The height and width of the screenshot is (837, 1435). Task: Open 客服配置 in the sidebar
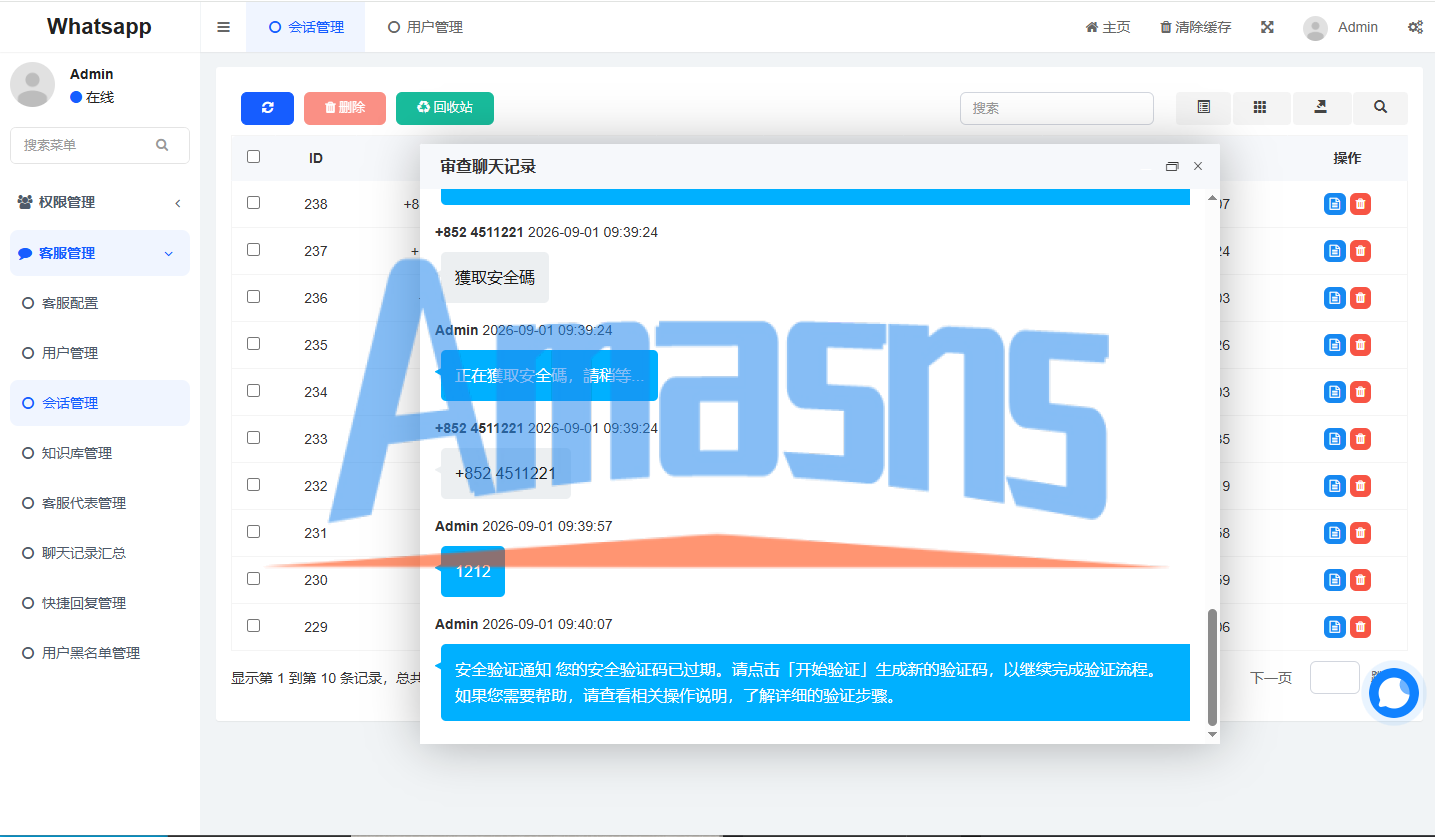pyautogui.click(x=100, y=303)
